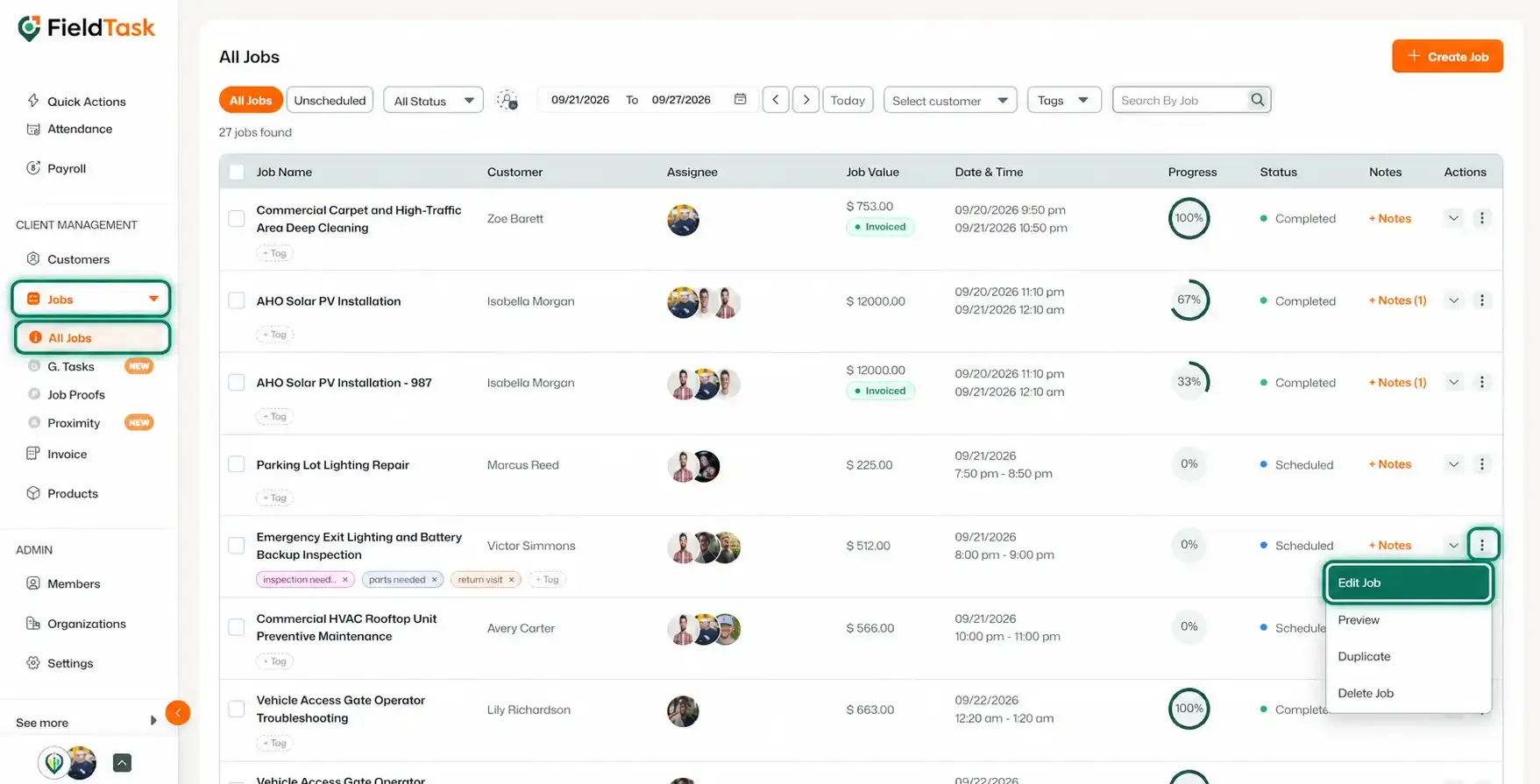This screenshot has width=1540, height=784.
Task: Jump to Today's date
Action: [x=848, y=100]
